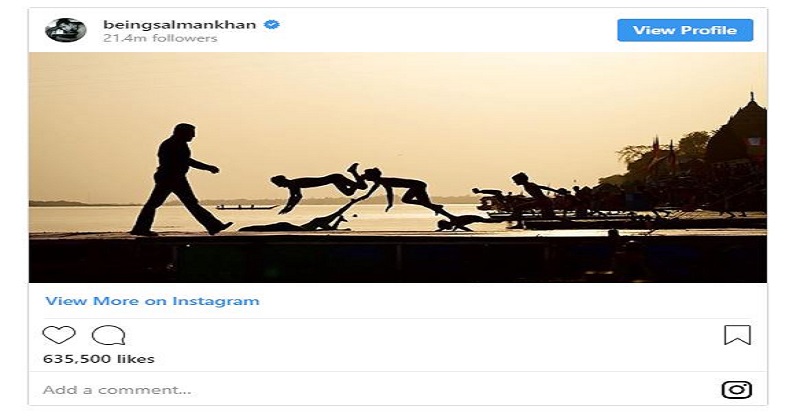Click the beingsalmankhan username

click(x=180, y=24)
